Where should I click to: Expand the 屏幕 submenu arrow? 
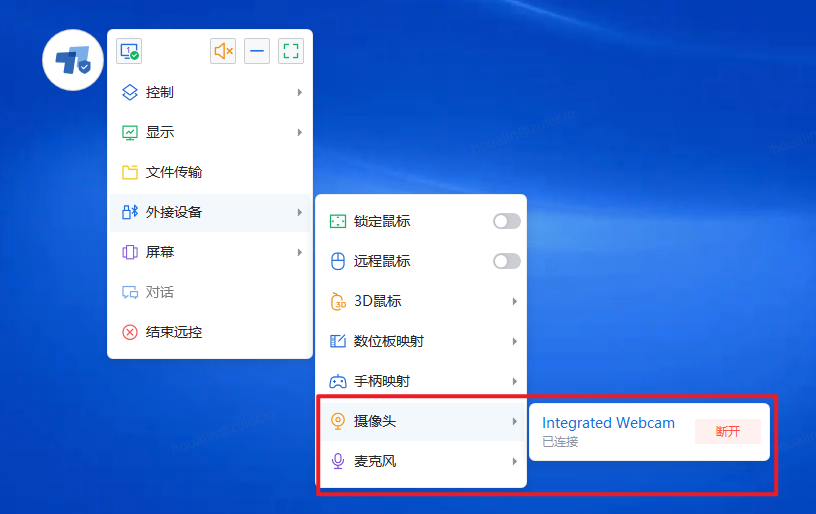pos(300,252)
